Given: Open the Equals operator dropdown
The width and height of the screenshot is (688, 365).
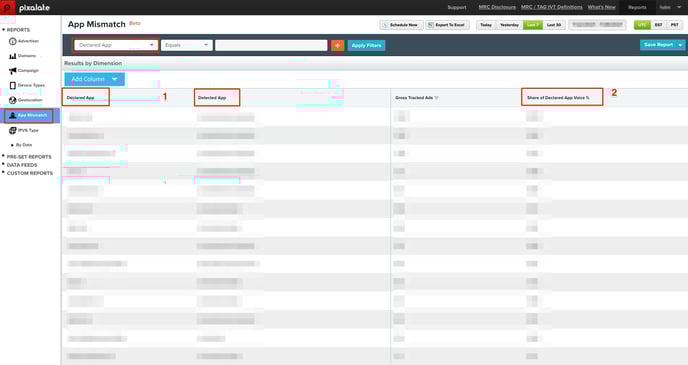Looking at the screenshot, I should pos(186,45).
